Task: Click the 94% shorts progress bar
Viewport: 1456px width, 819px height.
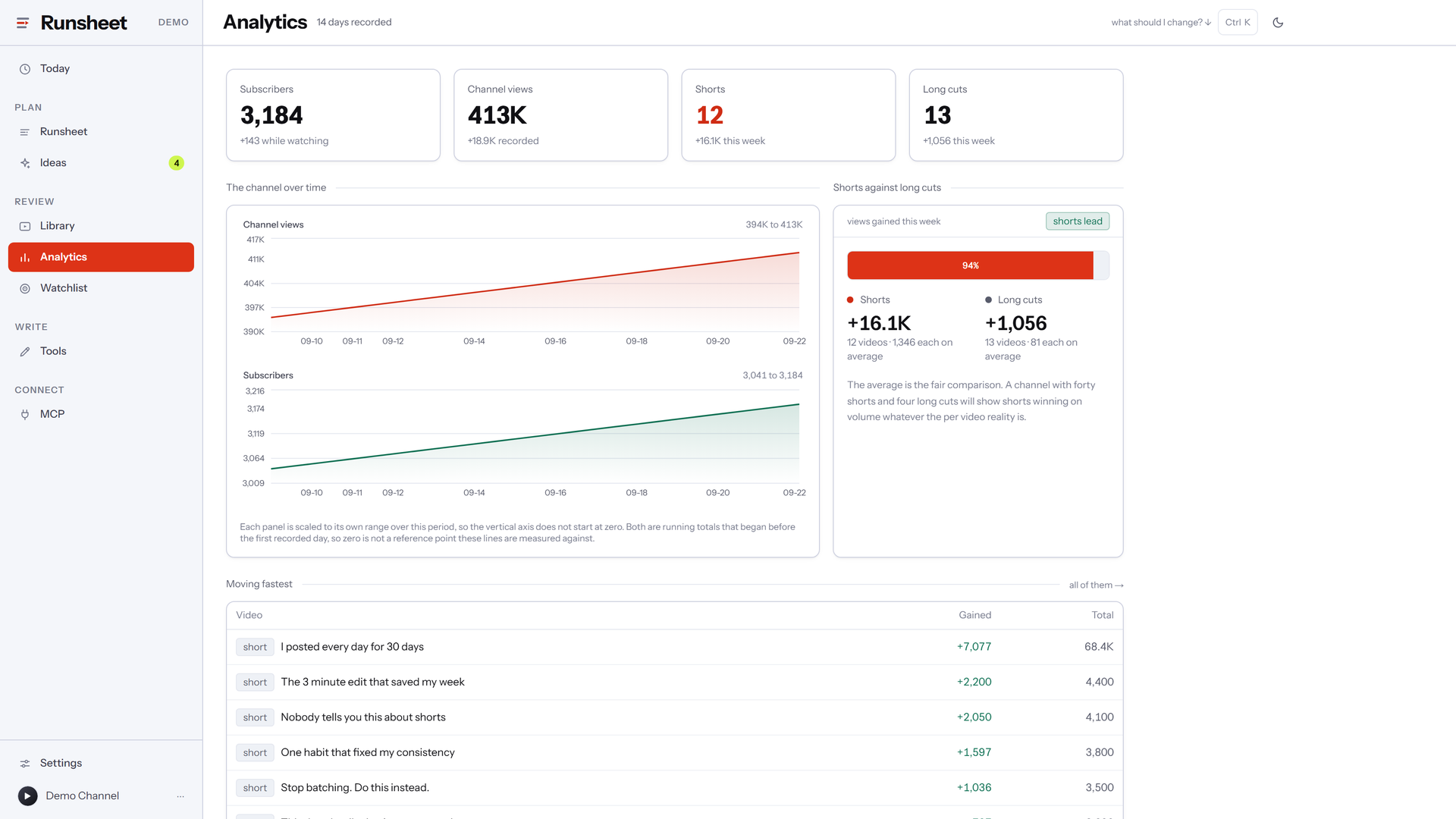Action: 977,265
